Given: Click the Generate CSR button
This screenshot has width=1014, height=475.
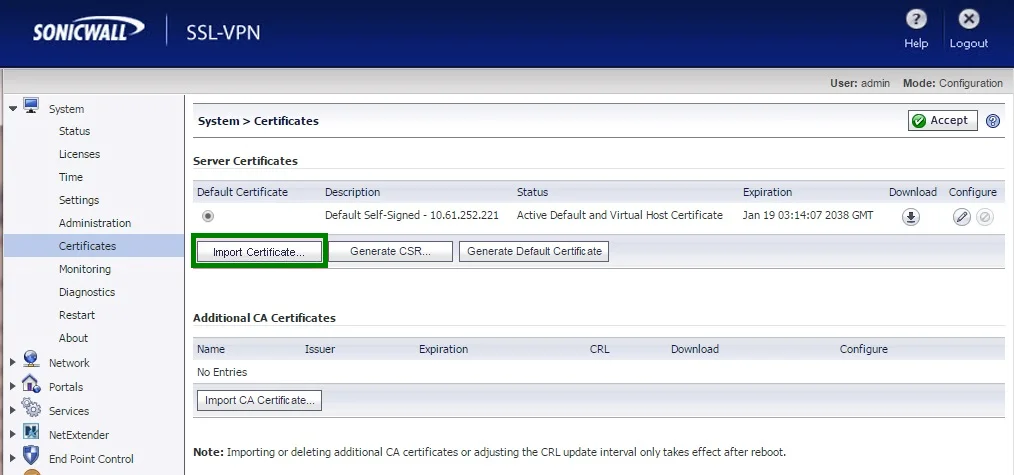Looking at the screenshot, I should [x=390, y=252].
